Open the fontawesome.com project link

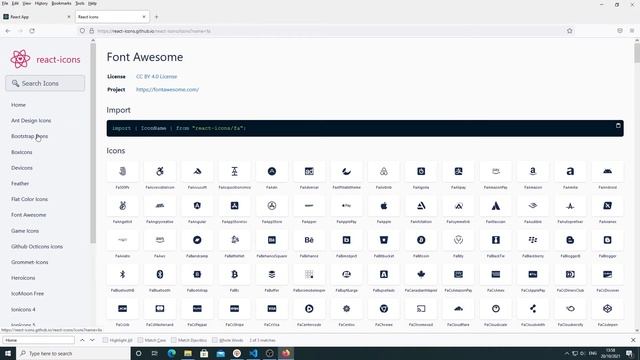click(168, 89)
